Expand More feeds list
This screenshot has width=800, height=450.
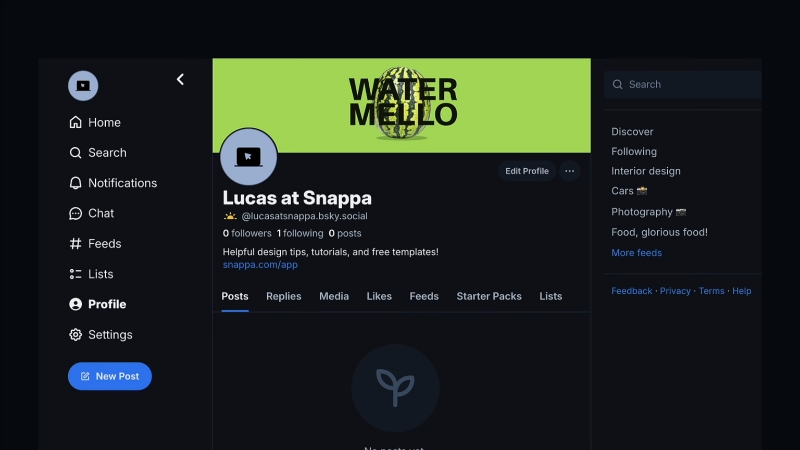click(x=636, y=253)
